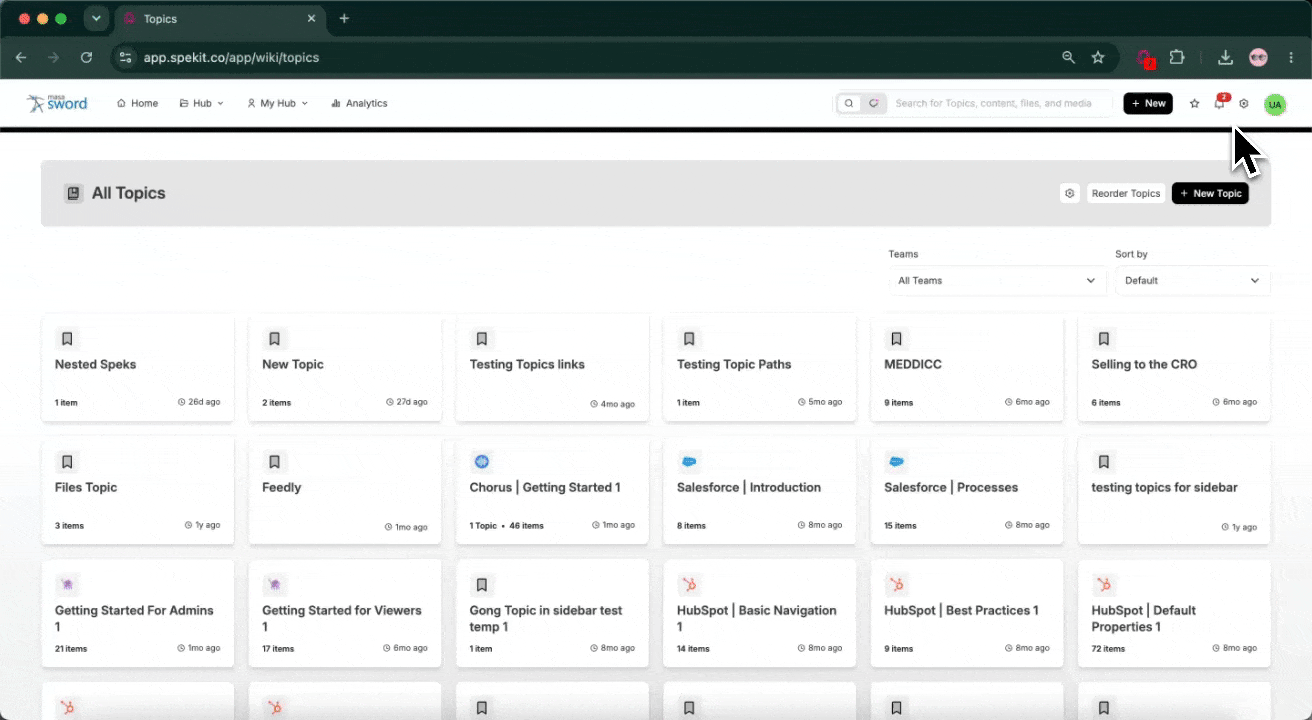Image resolution: width=1312 pixels, height=720 pixels.
Task: Open the testing topics for sidebar card
Action: 1174,490
